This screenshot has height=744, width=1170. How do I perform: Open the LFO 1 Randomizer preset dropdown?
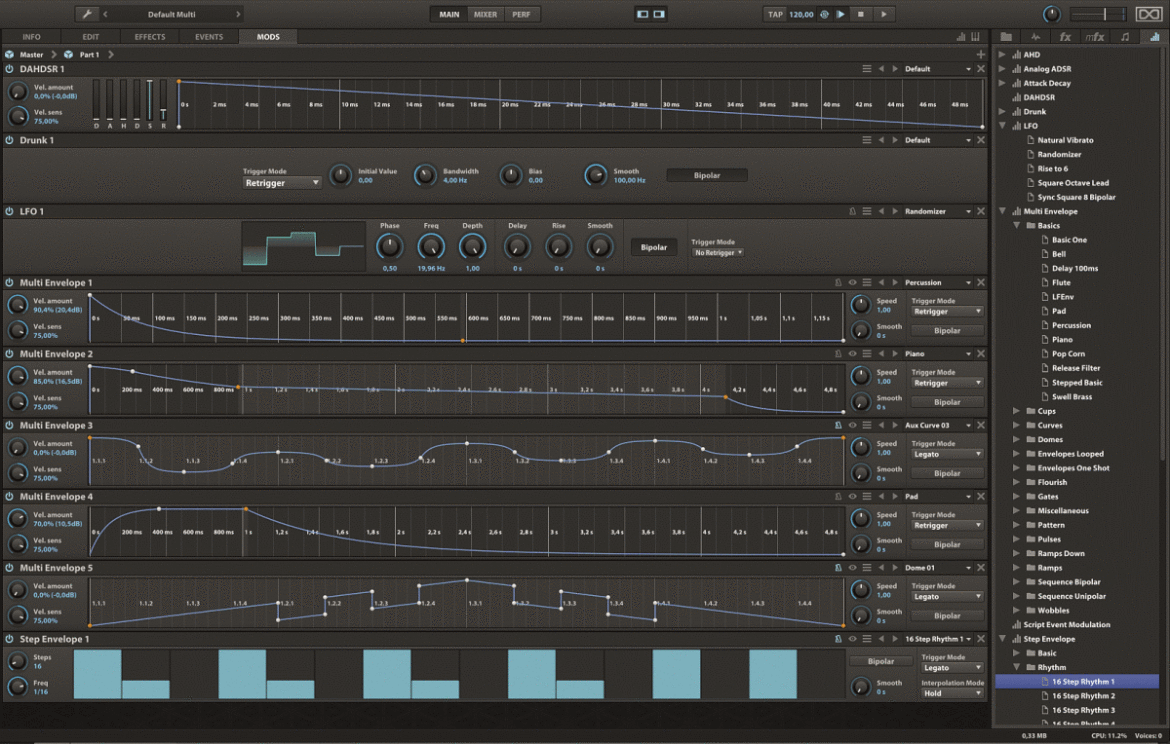pyautogui.click(x=938, y=211)
